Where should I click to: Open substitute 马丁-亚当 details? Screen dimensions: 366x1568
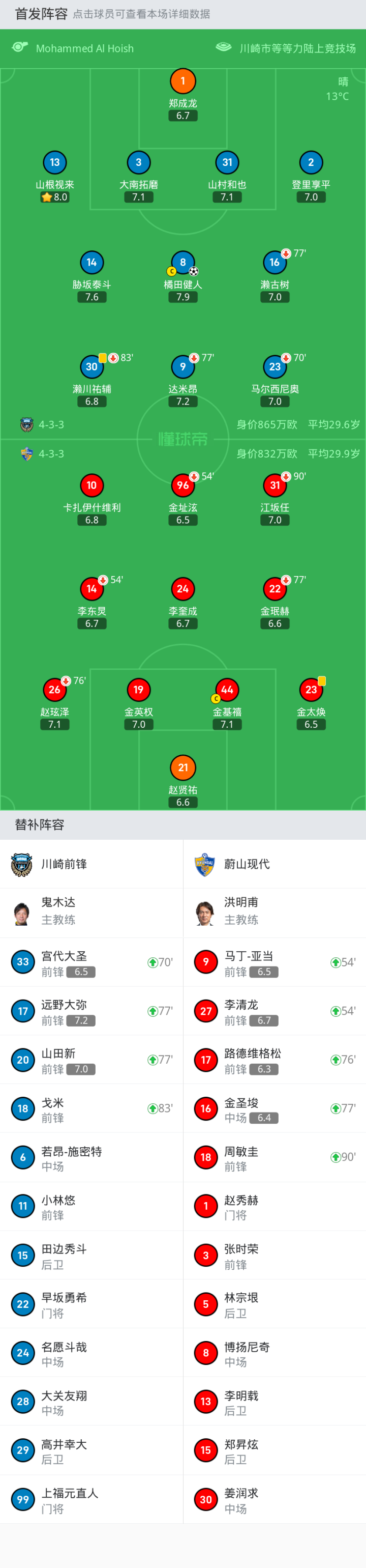(x=274, y=962)
